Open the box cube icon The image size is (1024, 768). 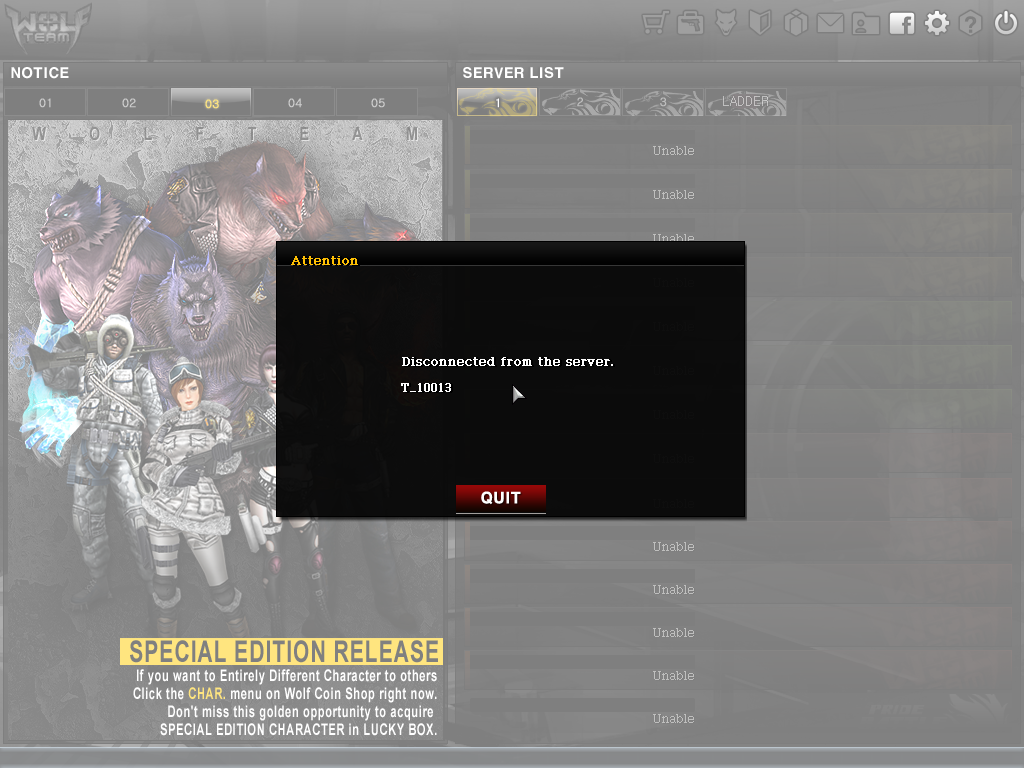pos(795,24)
